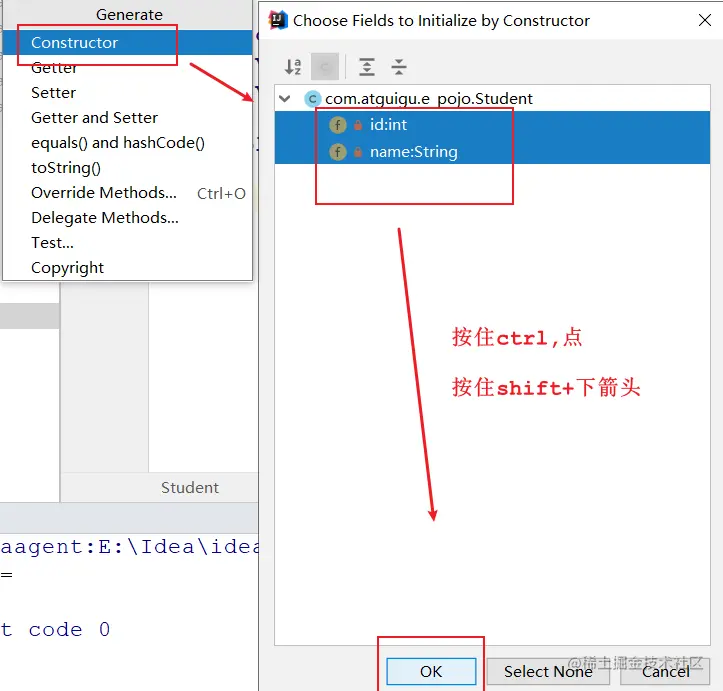The height and width of the screenshot is (691, 723).
Task: Pick equals() and hashCode() entry
Action: click(127, 143)
